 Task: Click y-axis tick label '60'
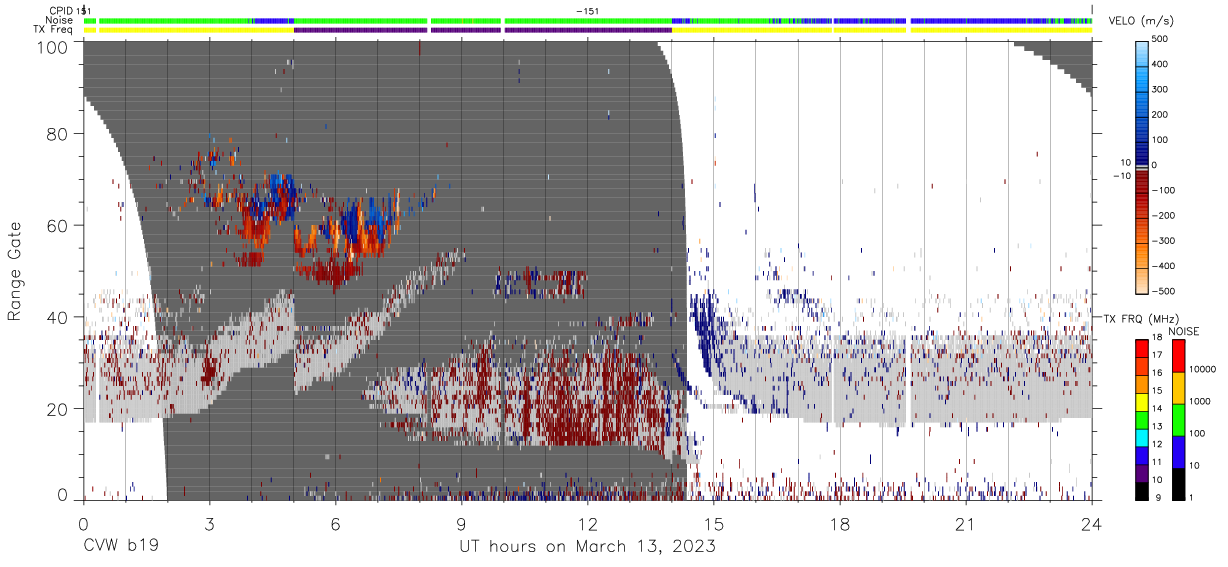pyautogui.click(x=58, y=226)
